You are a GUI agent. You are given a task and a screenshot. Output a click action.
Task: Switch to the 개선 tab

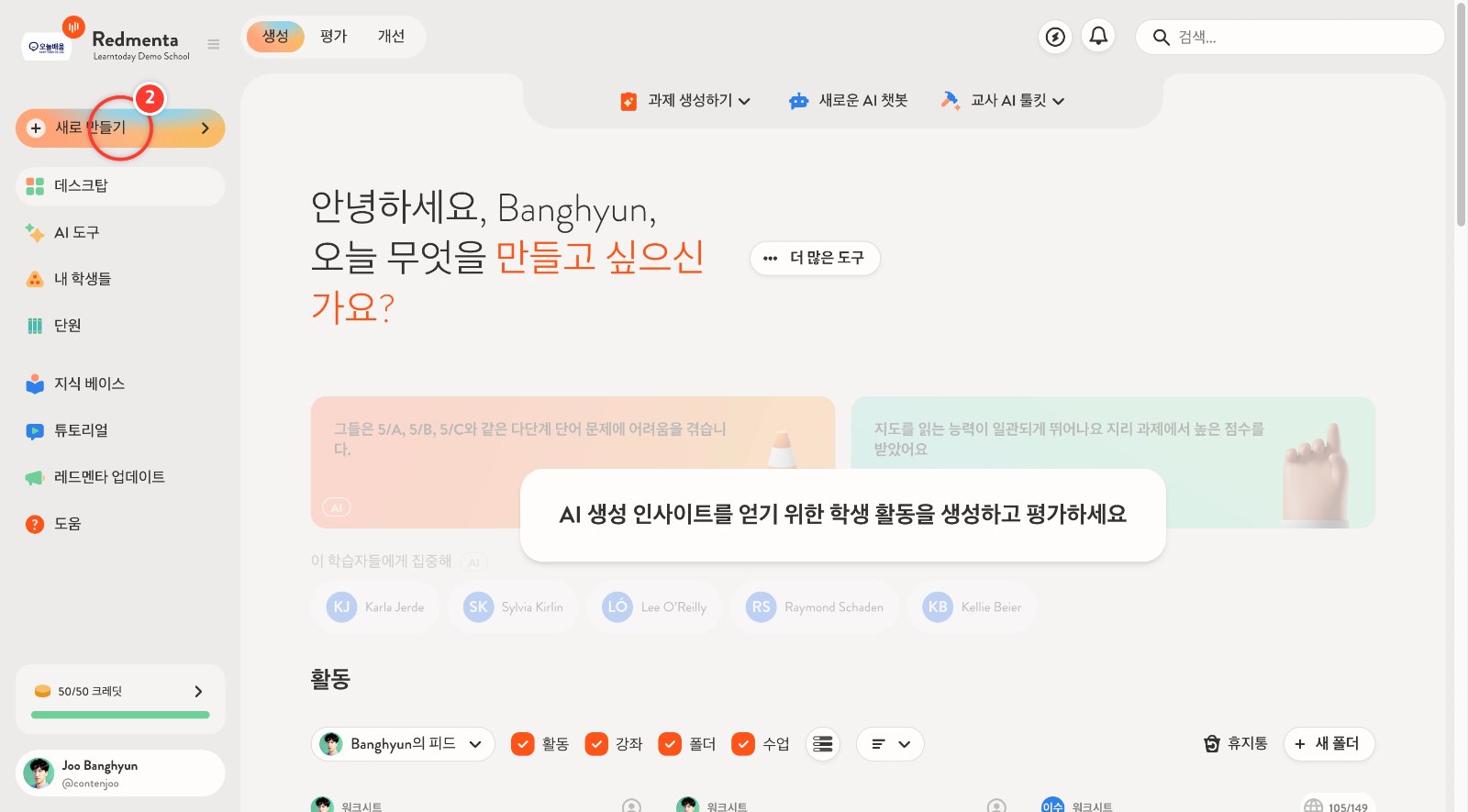391,37
